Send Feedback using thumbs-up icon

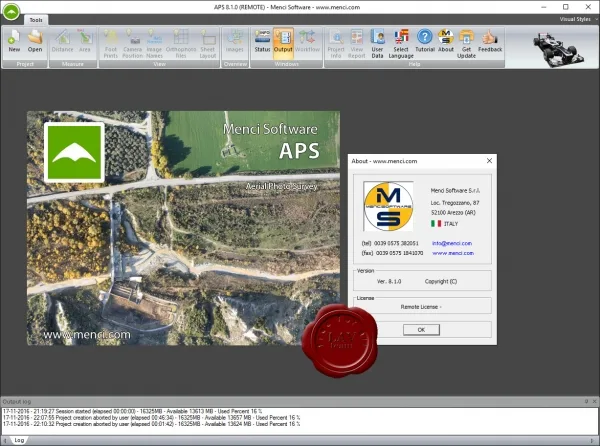(490, 41)
